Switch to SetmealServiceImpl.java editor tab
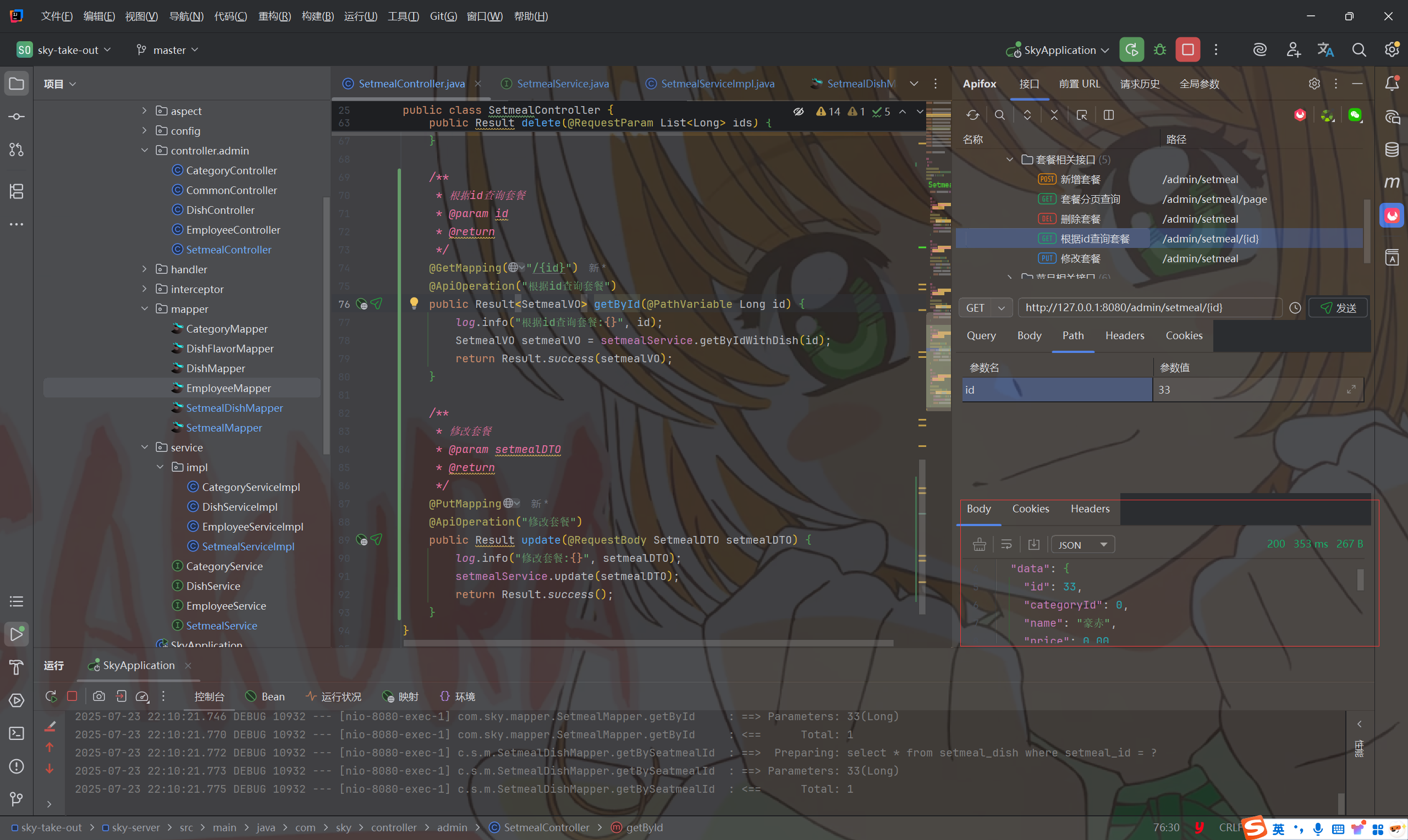Image resolution: width=1408 pixels, height=840 pixels. pos(717,84)
